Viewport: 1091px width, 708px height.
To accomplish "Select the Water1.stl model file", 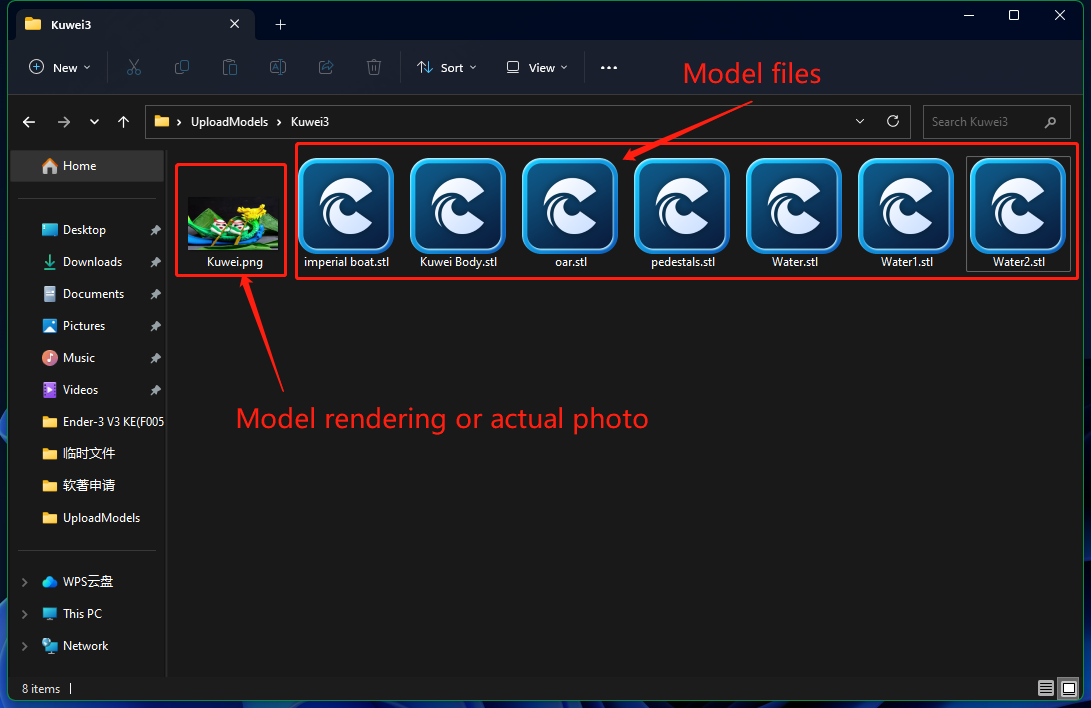I will [906, 208].
